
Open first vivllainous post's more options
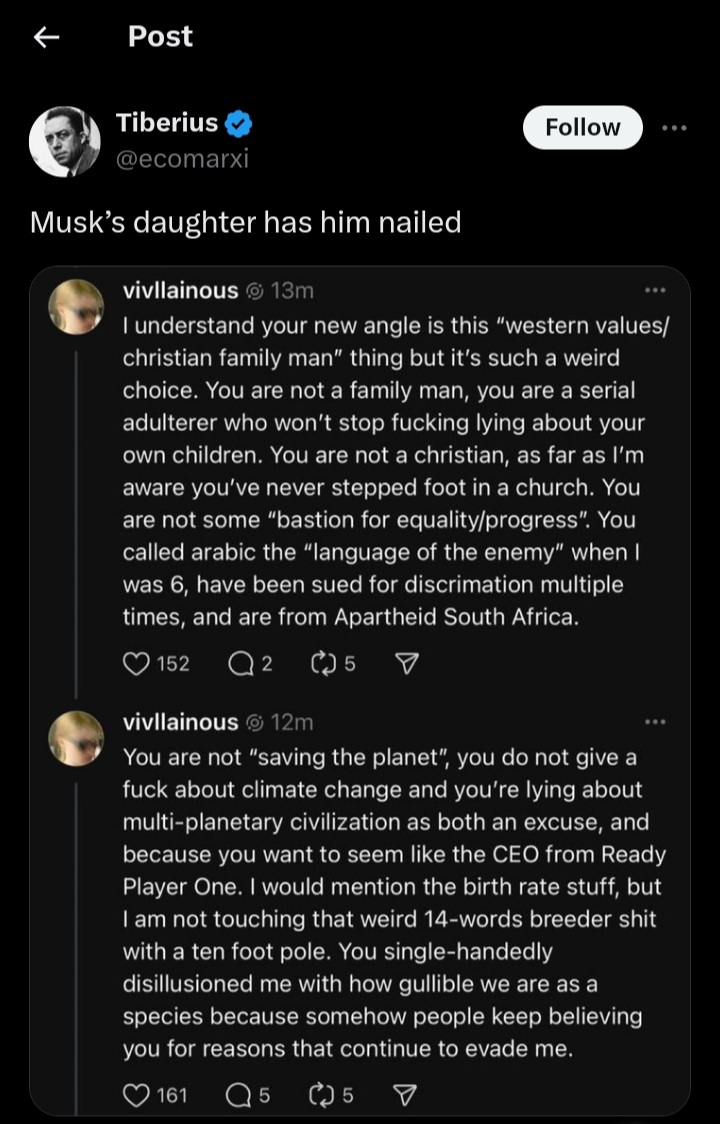[x=655, y=291]
